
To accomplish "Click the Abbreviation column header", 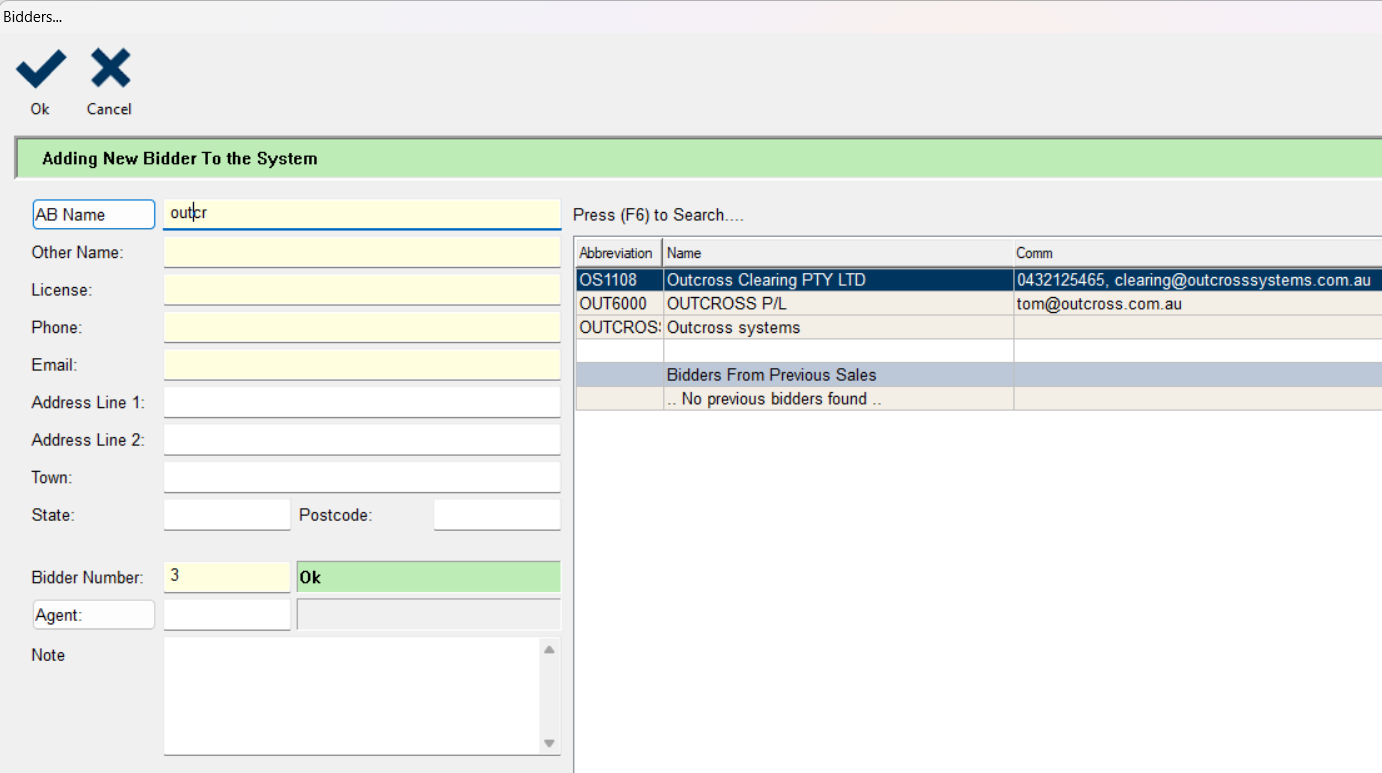I will tap(617, 253).
